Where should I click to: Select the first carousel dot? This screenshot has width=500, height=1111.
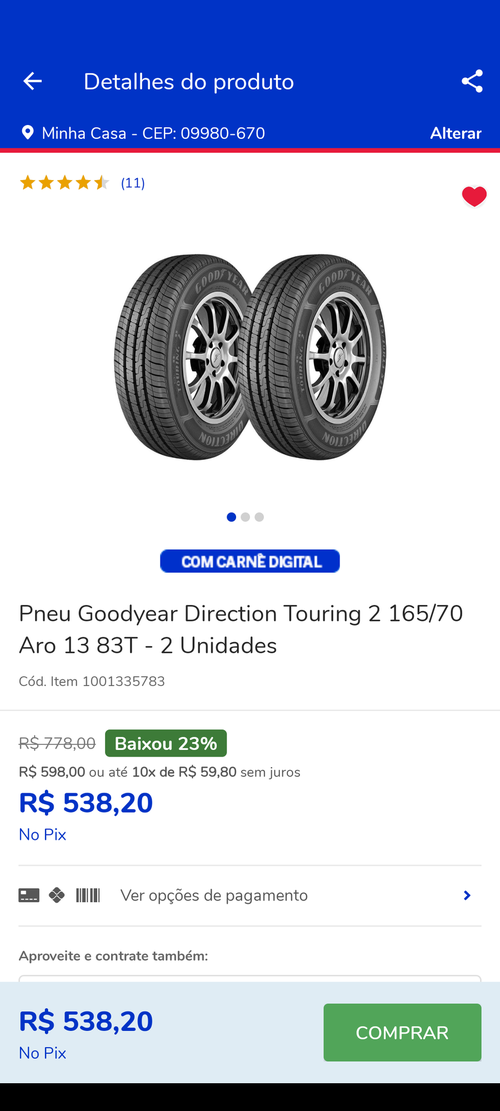pyautogui.click(x=231, y=517)
